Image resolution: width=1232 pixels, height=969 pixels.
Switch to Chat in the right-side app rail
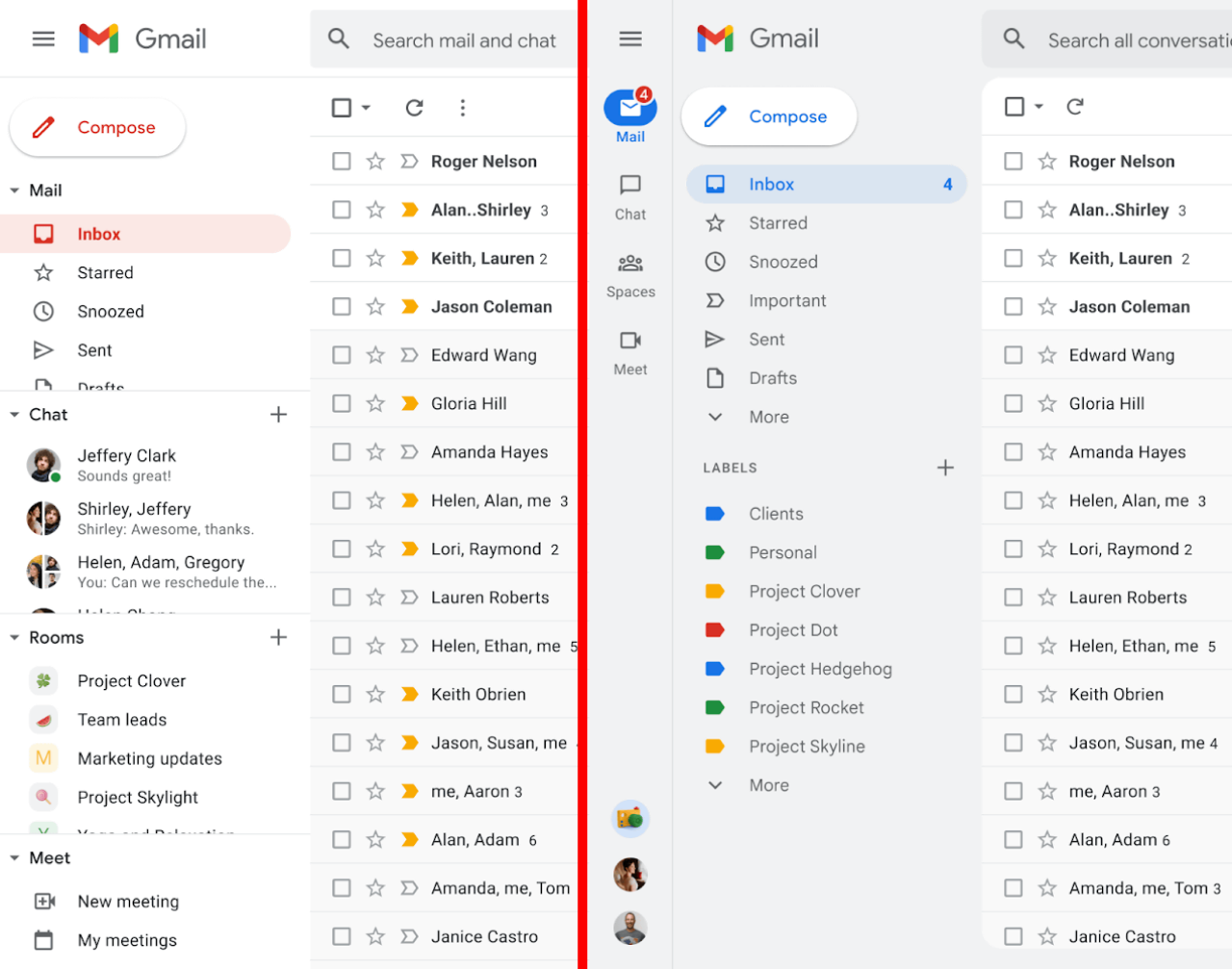pyautogui.click(x=630, y=197)
